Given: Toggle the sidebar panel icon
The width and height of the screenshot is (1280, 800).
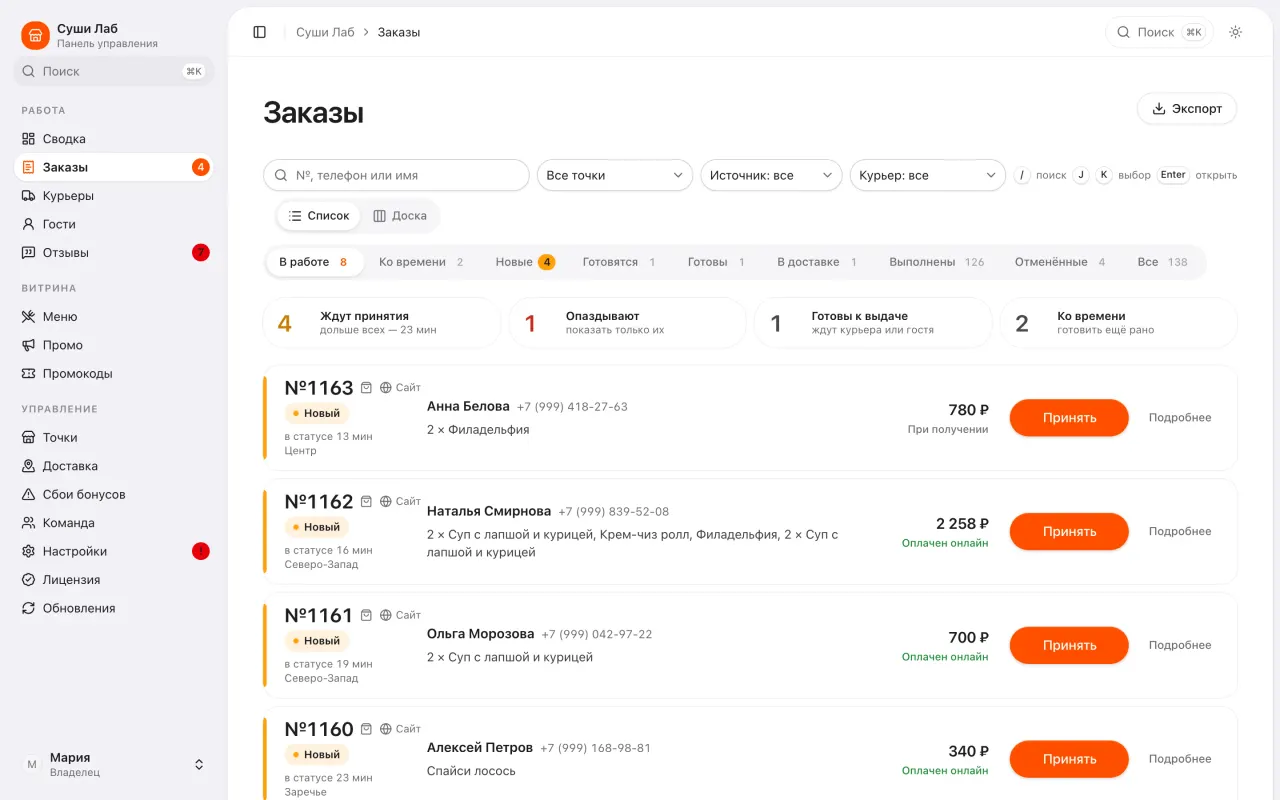Looking at the screenshot, I should (x=260, y=32).
